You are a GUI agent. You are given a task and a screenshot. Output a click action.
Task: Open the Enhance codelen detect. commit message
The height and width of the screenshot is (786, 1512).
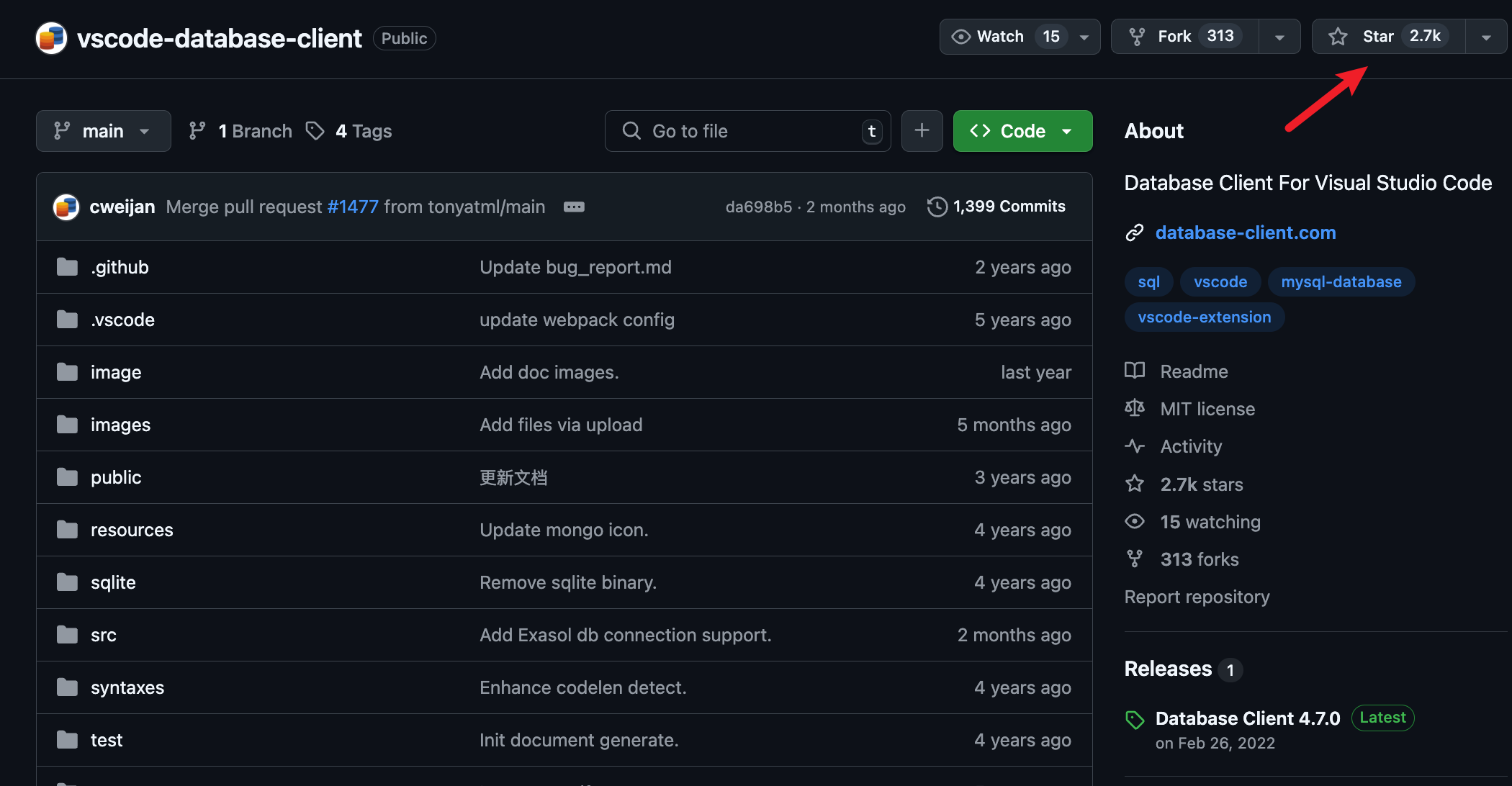[x=583, y=687]
